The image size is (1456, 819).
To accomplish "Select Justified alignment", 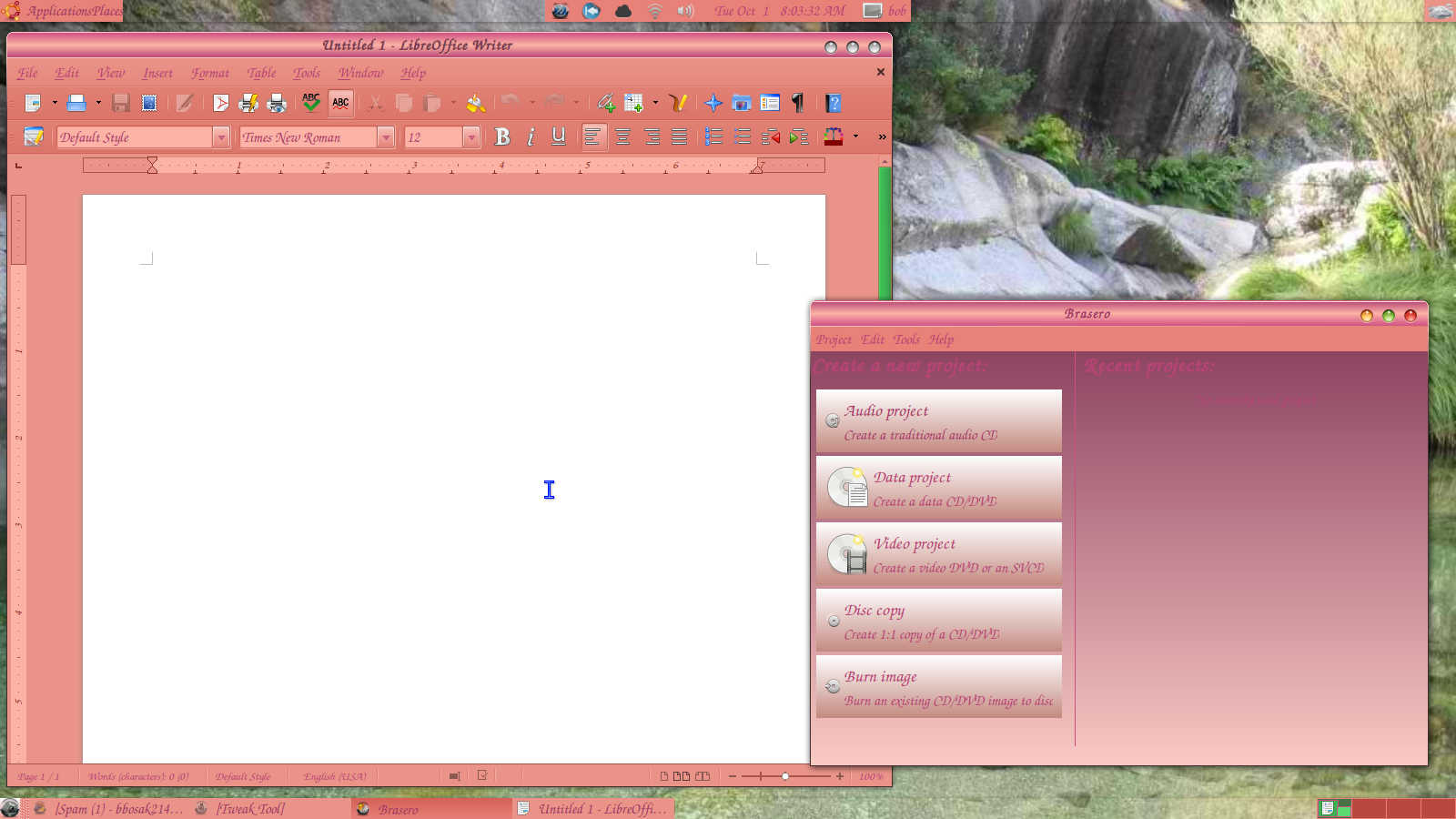I will point(679,136).
